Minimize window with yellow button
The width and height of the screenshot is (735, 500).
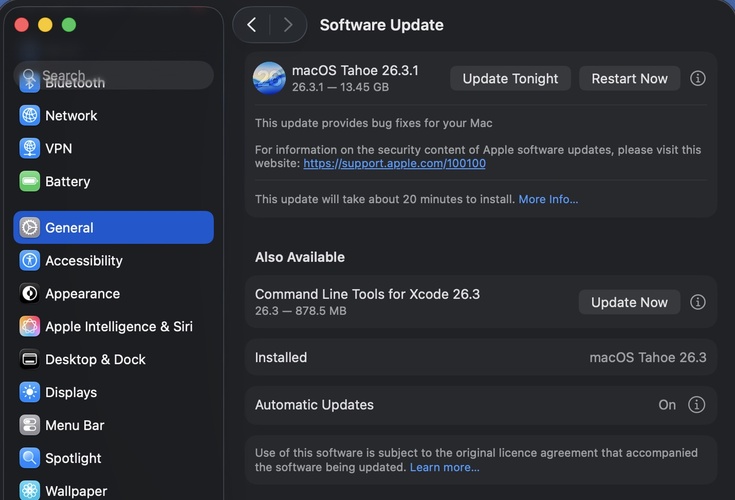coord(45,24)
